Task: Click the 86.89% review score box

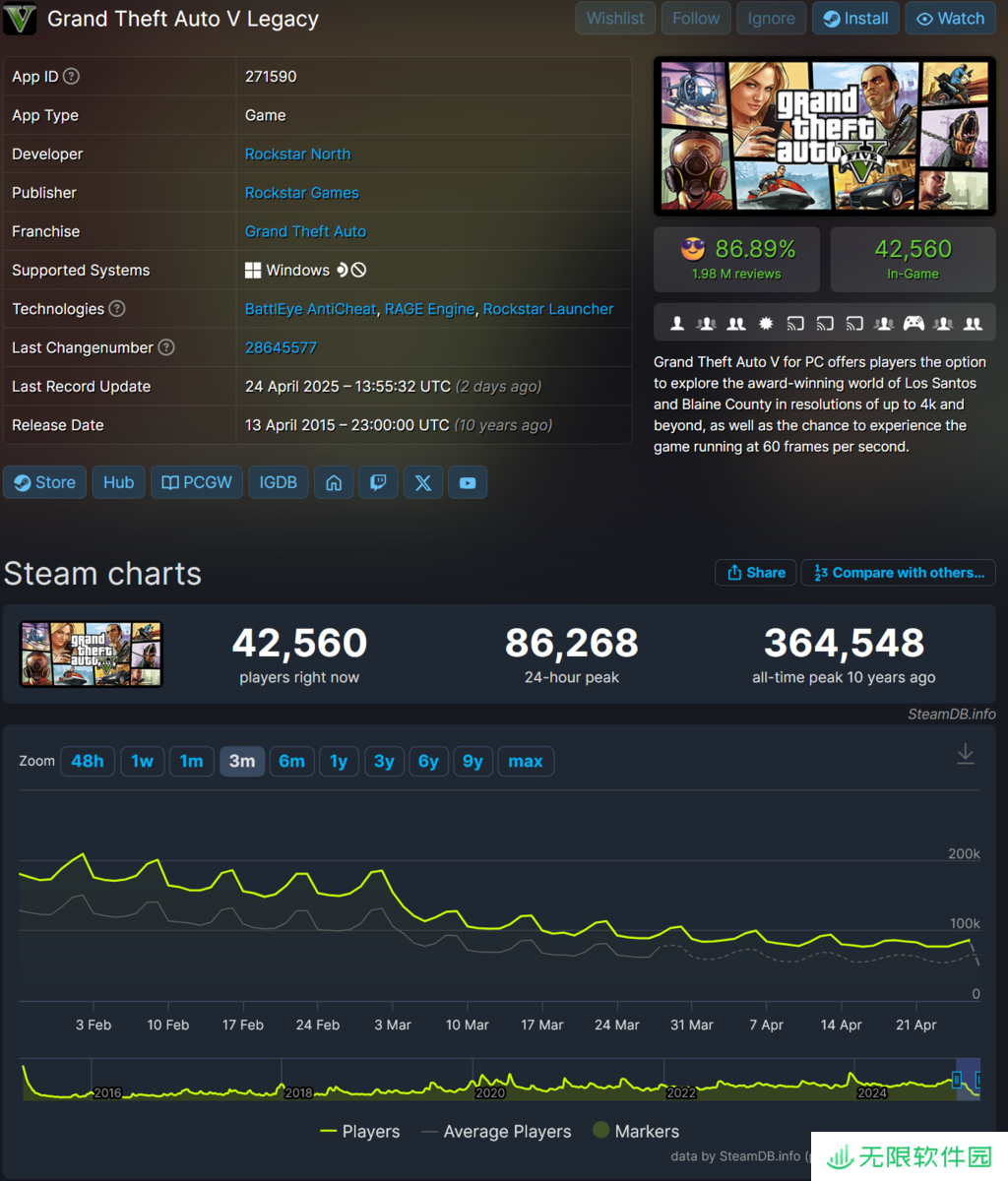Action: coord(736,259)
